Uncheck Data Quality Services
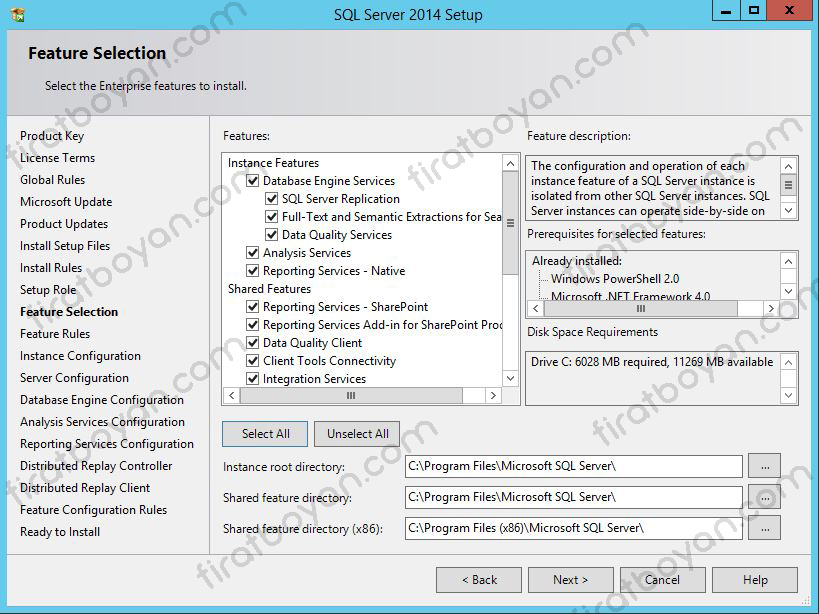Screen dimensions: 819x614 pyautogui.click(x=272, y=235)
